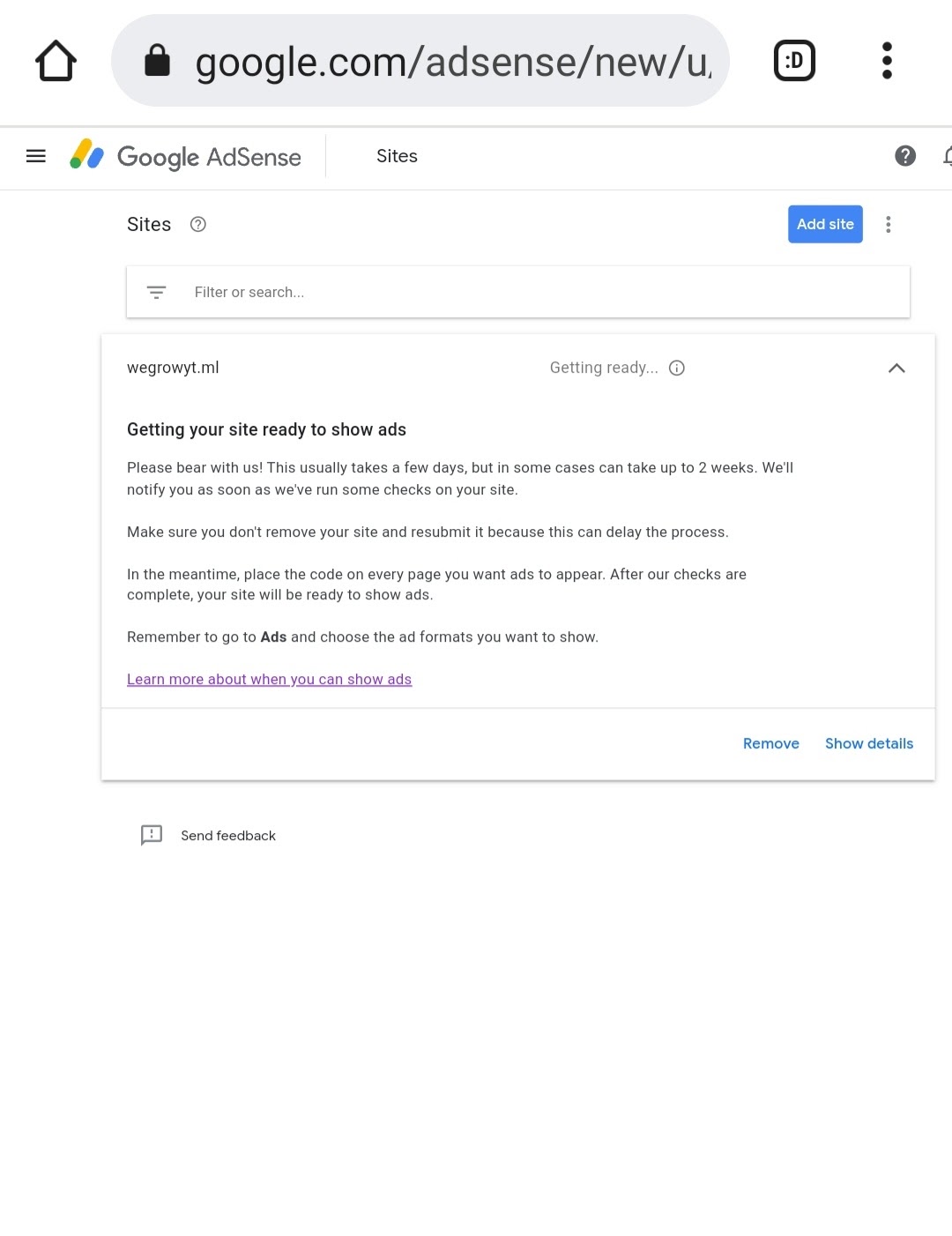Screen dimensions: 952x1236
Task: Click Remove for wegrowyt.ml
Action: (771, 743)
